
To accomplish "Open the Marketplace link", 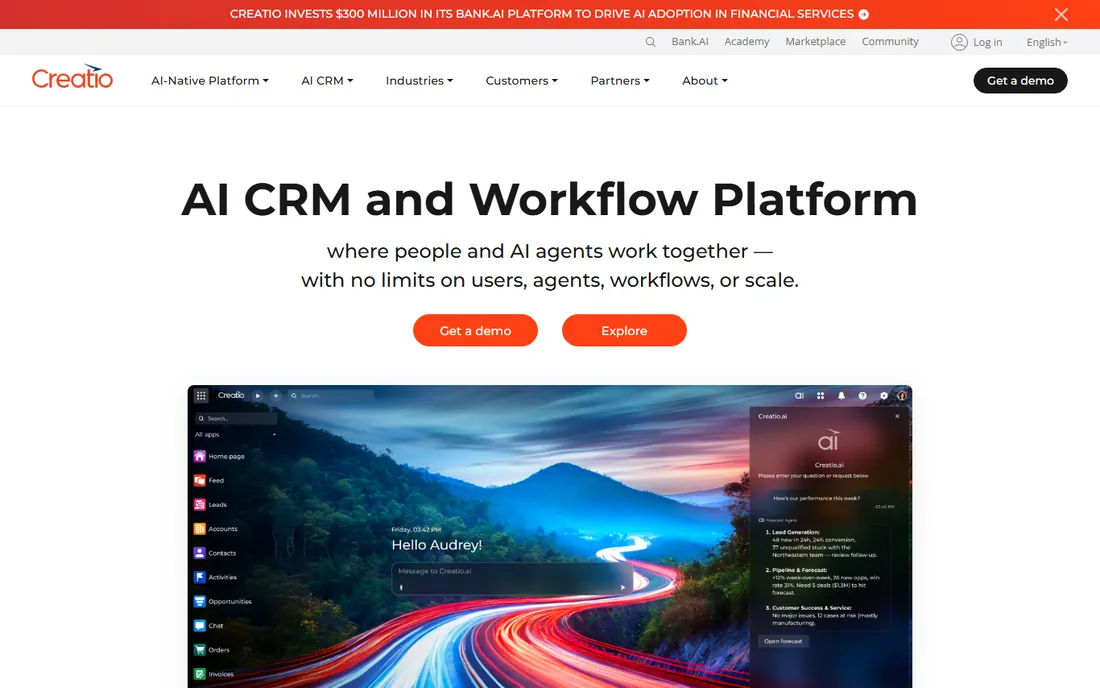I will (815, 41).
